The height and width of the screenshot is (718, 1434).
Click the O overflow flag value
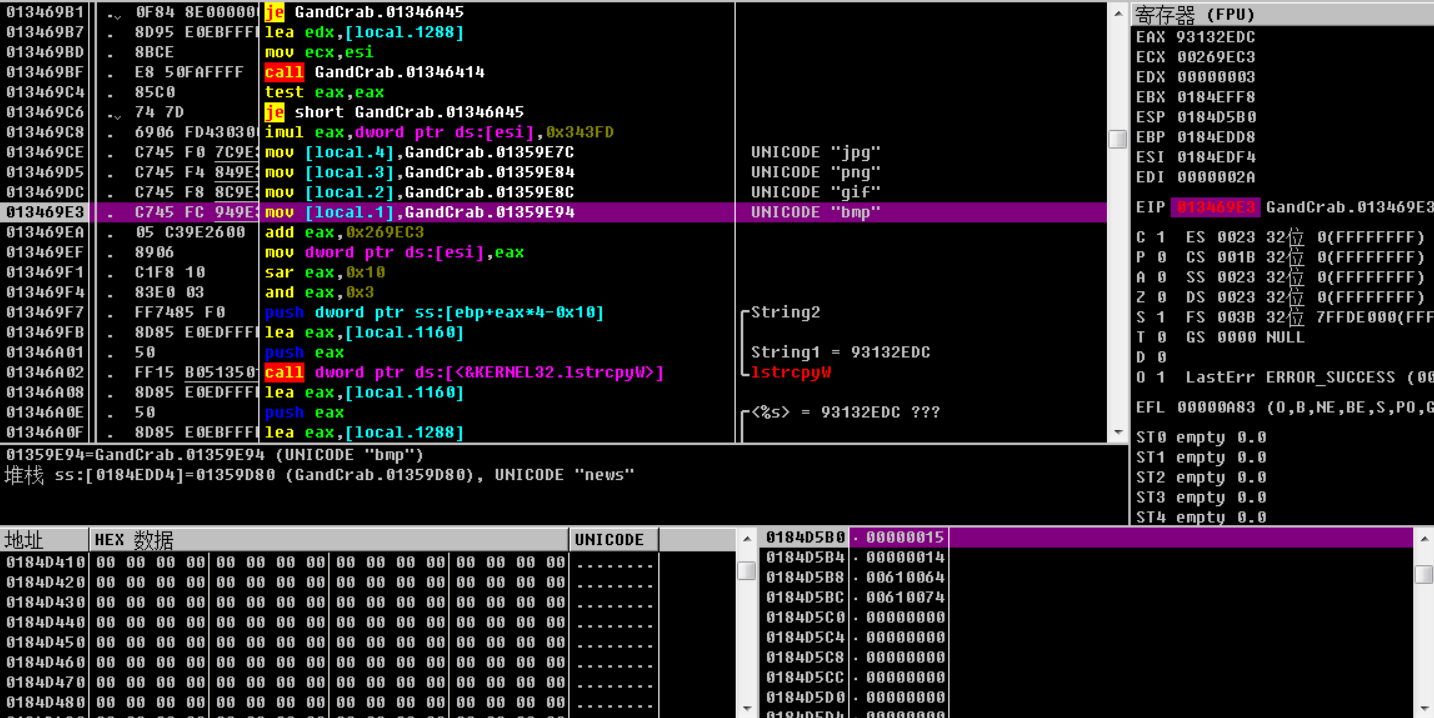pyautogui.click(x=1161, y=377)
